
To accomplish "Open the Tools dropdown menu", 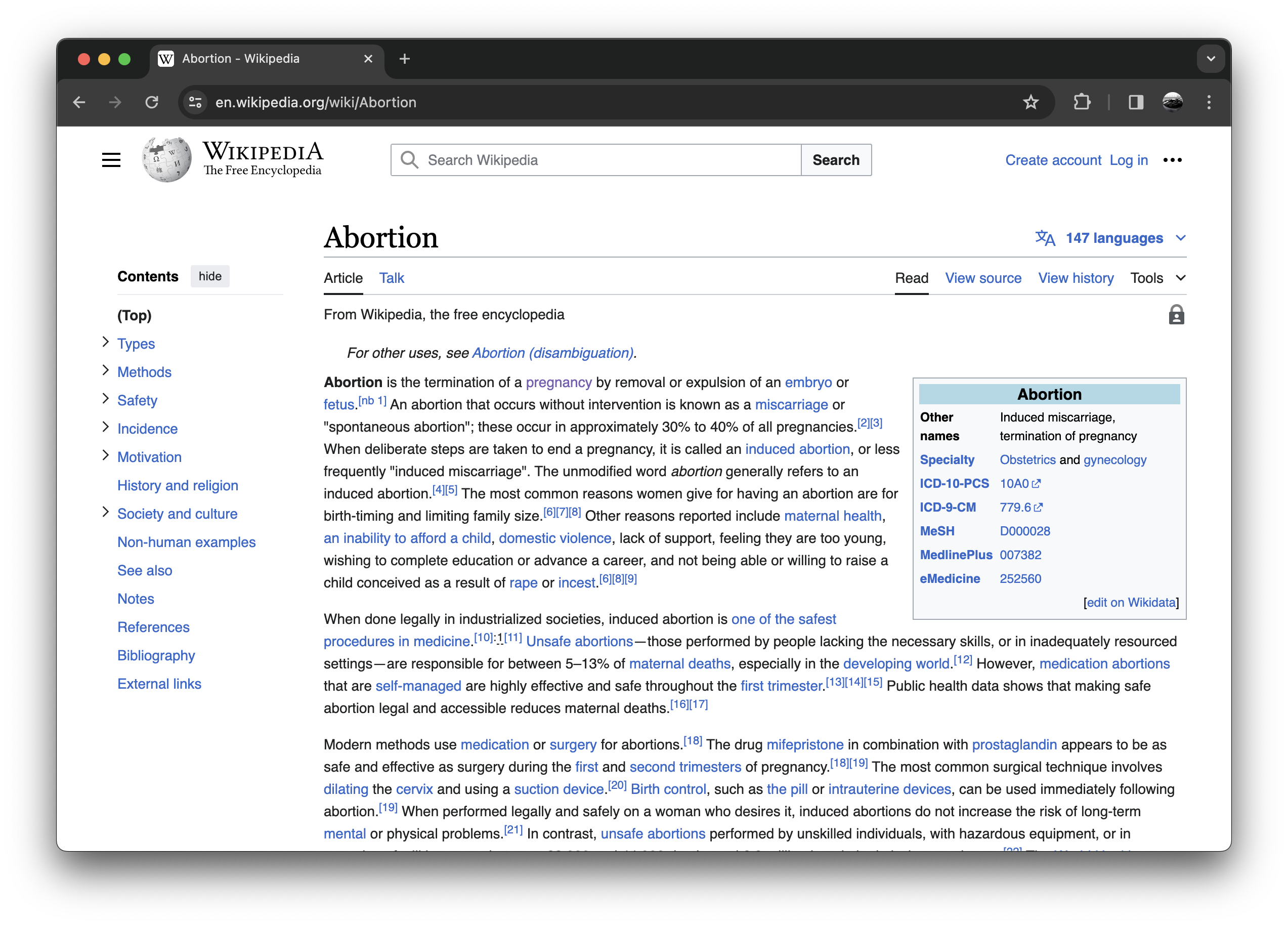I will (x=1157, y=278).
